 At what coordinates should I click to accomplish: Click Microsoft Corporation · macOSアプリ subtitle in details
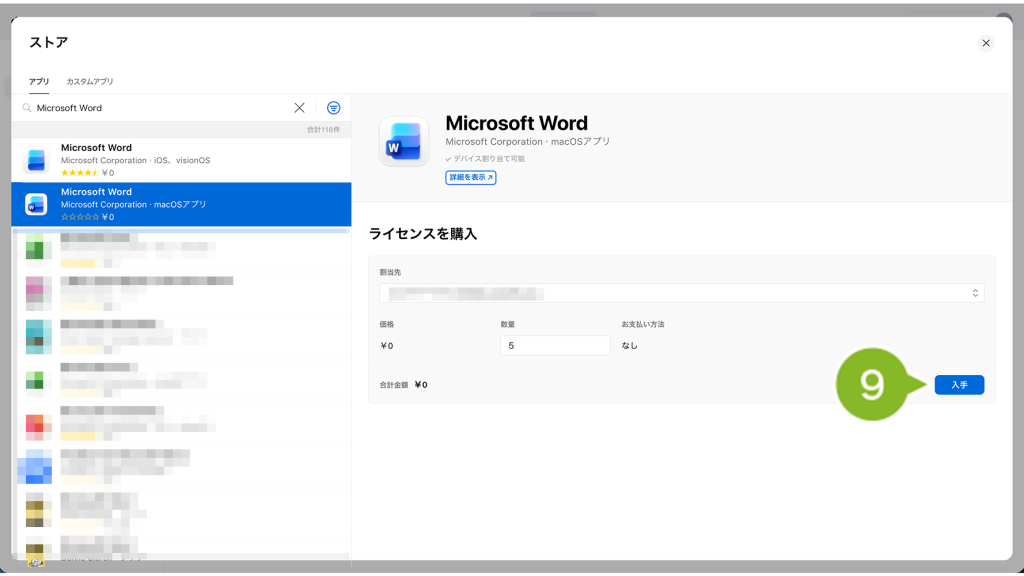click(x=527, y=142)
